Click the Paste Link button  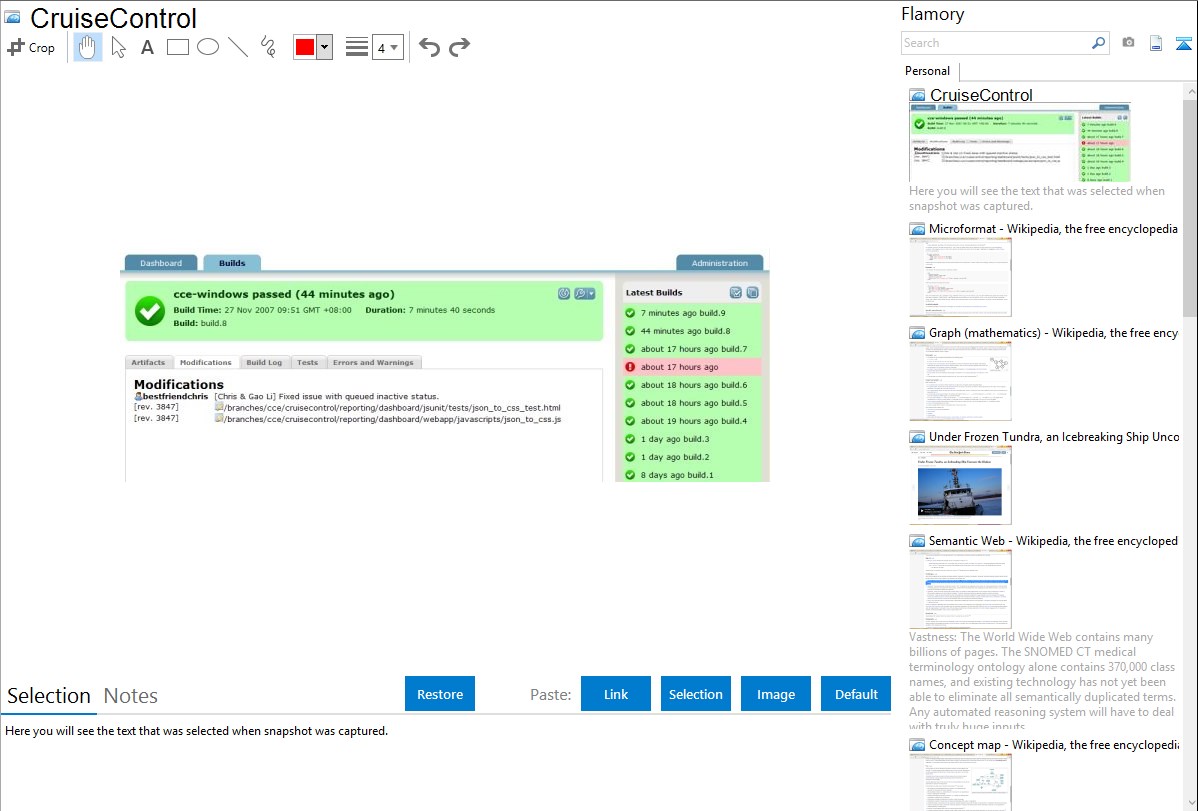616,694
